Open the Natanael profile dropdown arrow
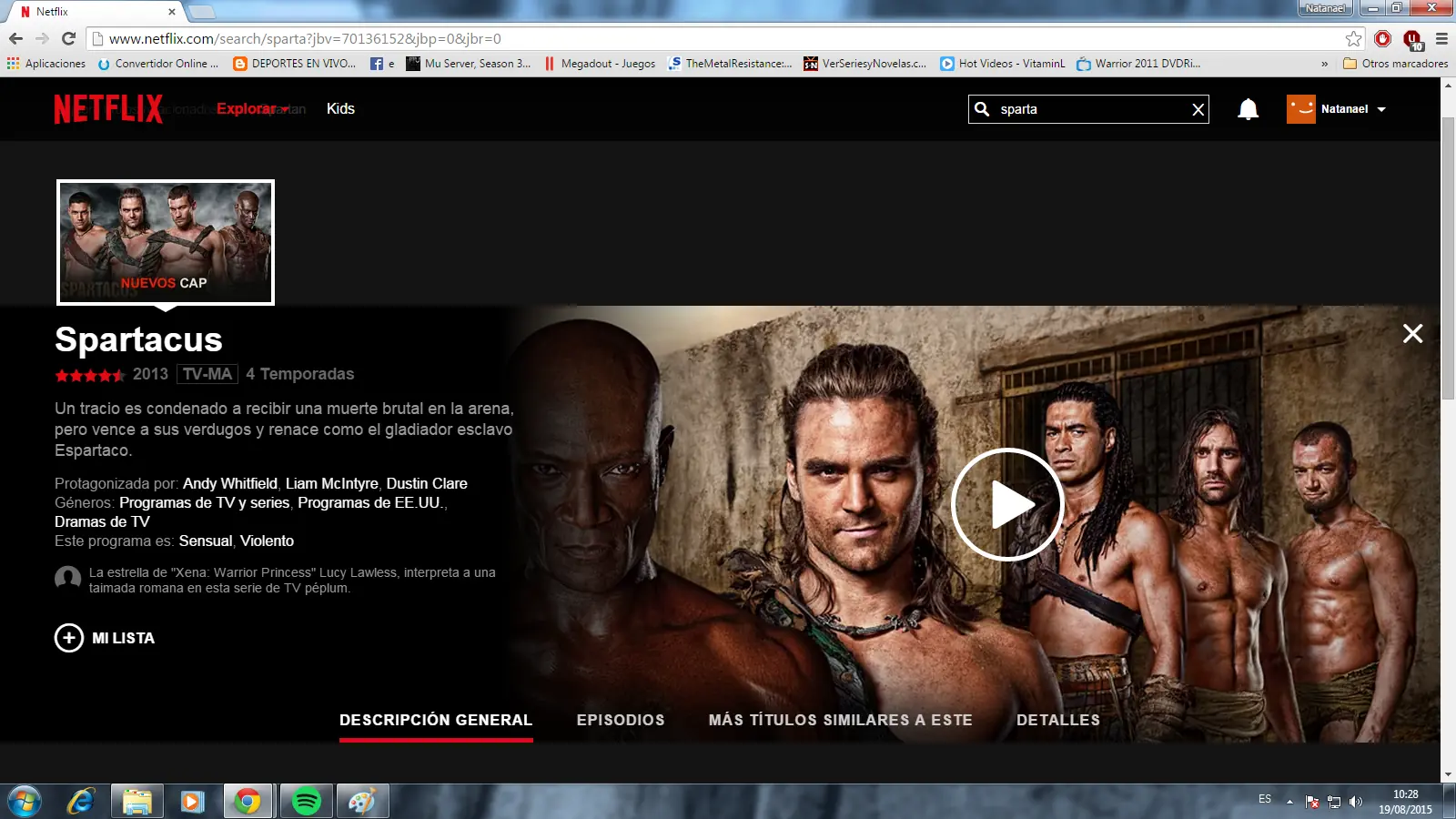This screenshot has width=1456, height=819. 1381,109
